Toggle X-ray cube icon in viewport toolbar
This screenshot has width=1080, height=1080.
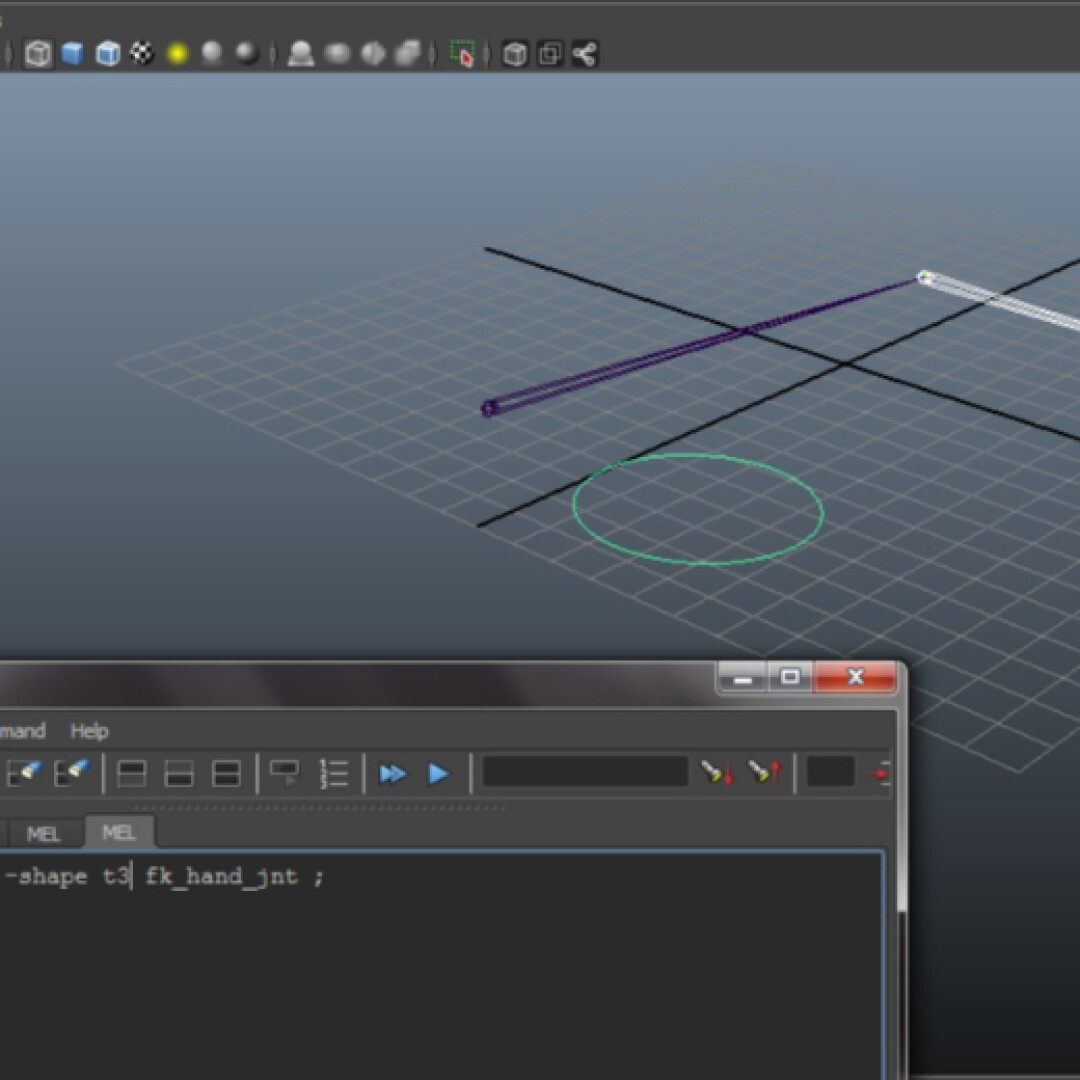pos(515,53)
